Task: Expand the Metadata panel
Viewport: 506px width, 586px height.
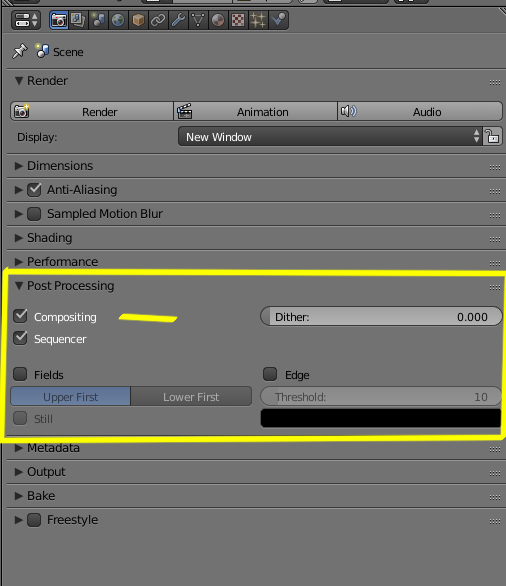Action: pos(18,448)
